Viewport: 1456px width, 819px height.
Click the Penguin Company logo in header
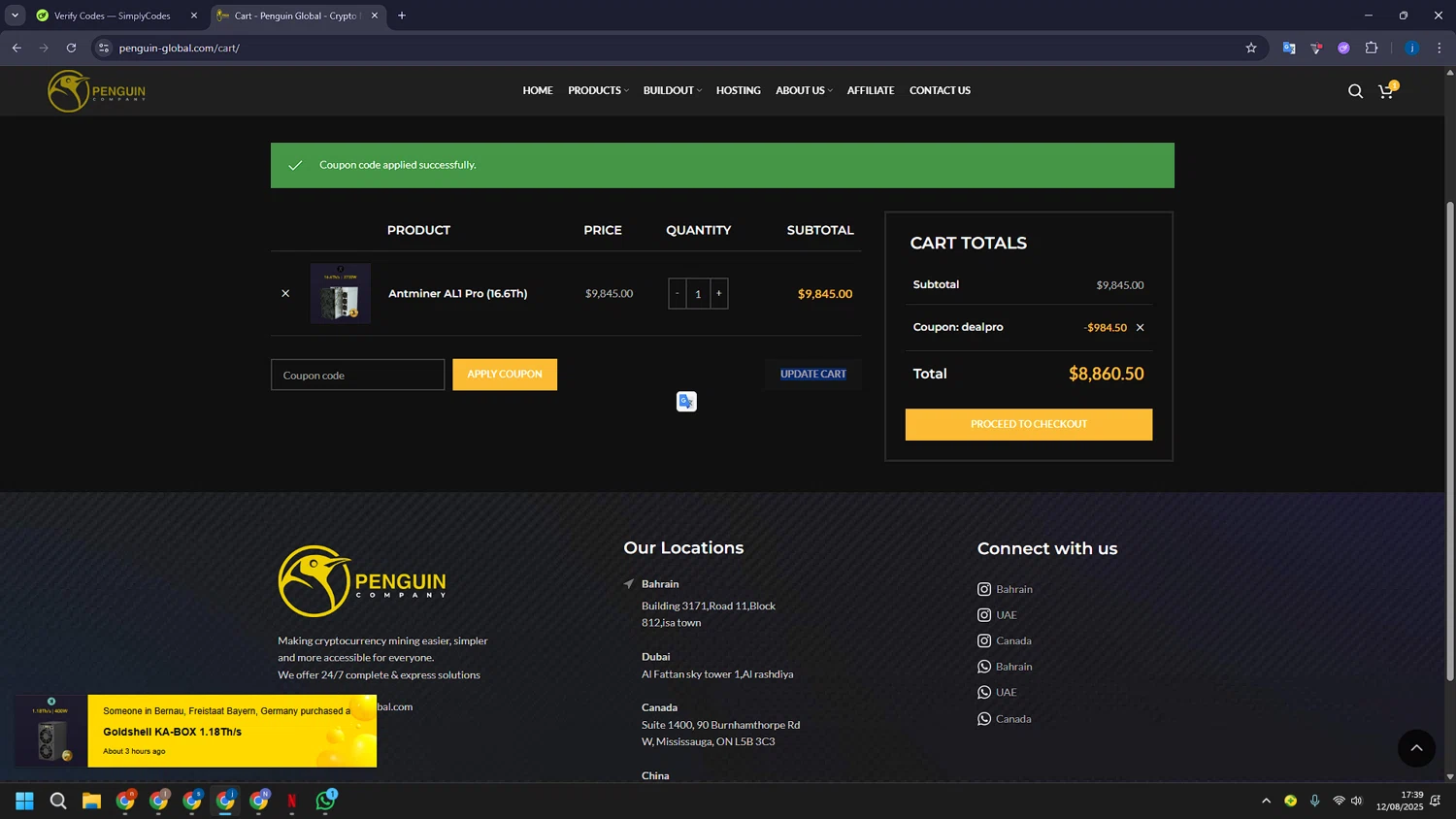tap(96, 91)
